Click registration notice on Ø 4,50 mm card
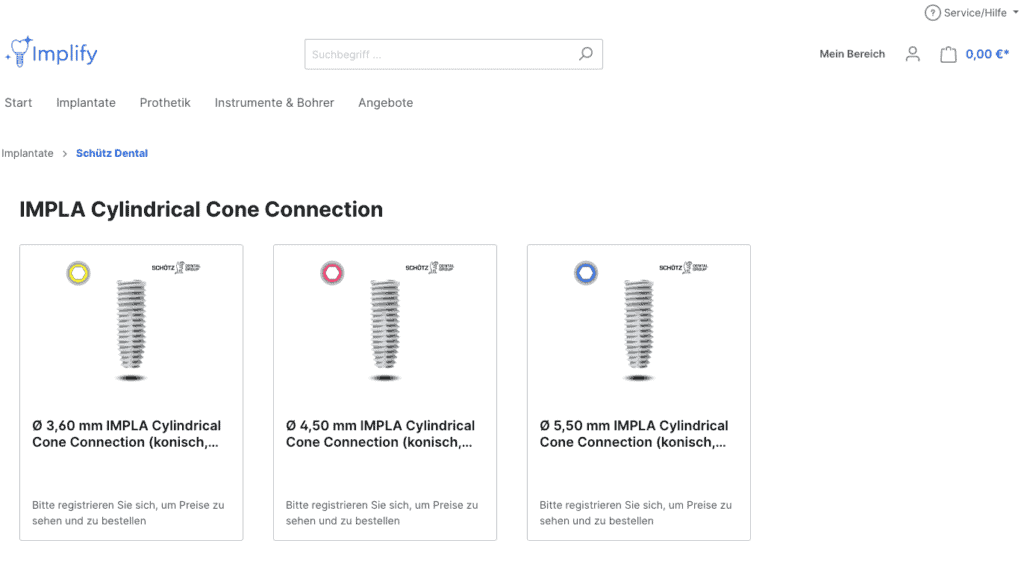The image size is (1024, 561). [382, 513]
